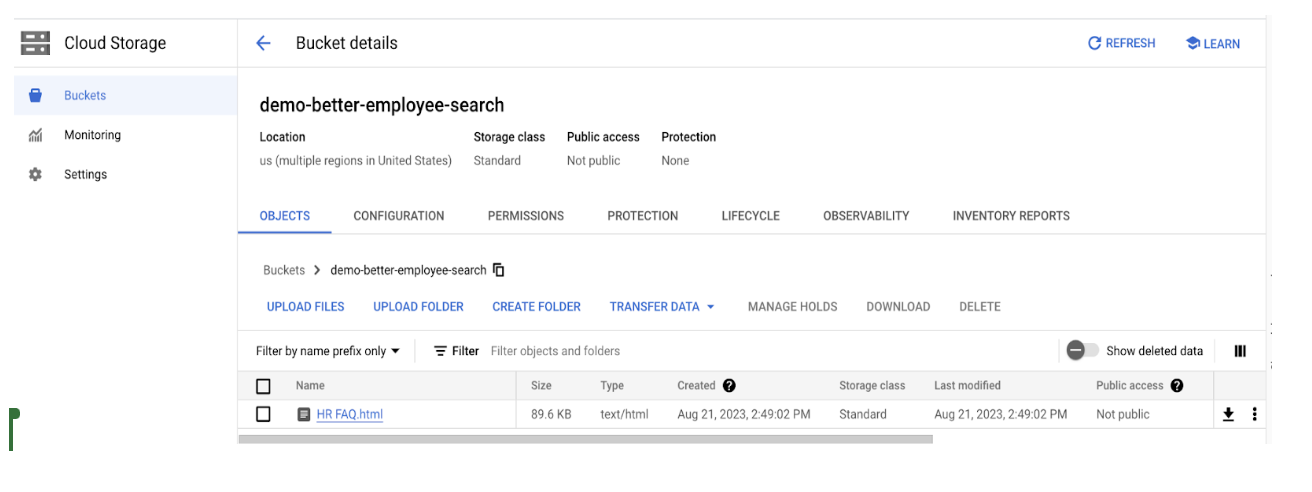1312x492 pixels.
Task: Click CREATE FOLDER
Action: click(x=537, y=306)
